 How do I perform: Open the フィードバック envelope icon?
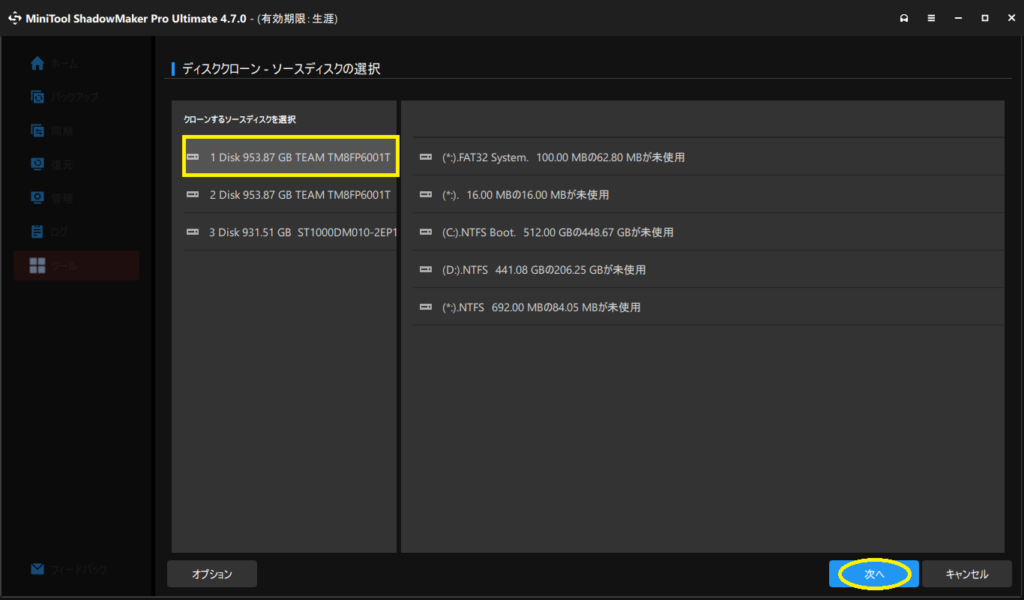point(37,569)
